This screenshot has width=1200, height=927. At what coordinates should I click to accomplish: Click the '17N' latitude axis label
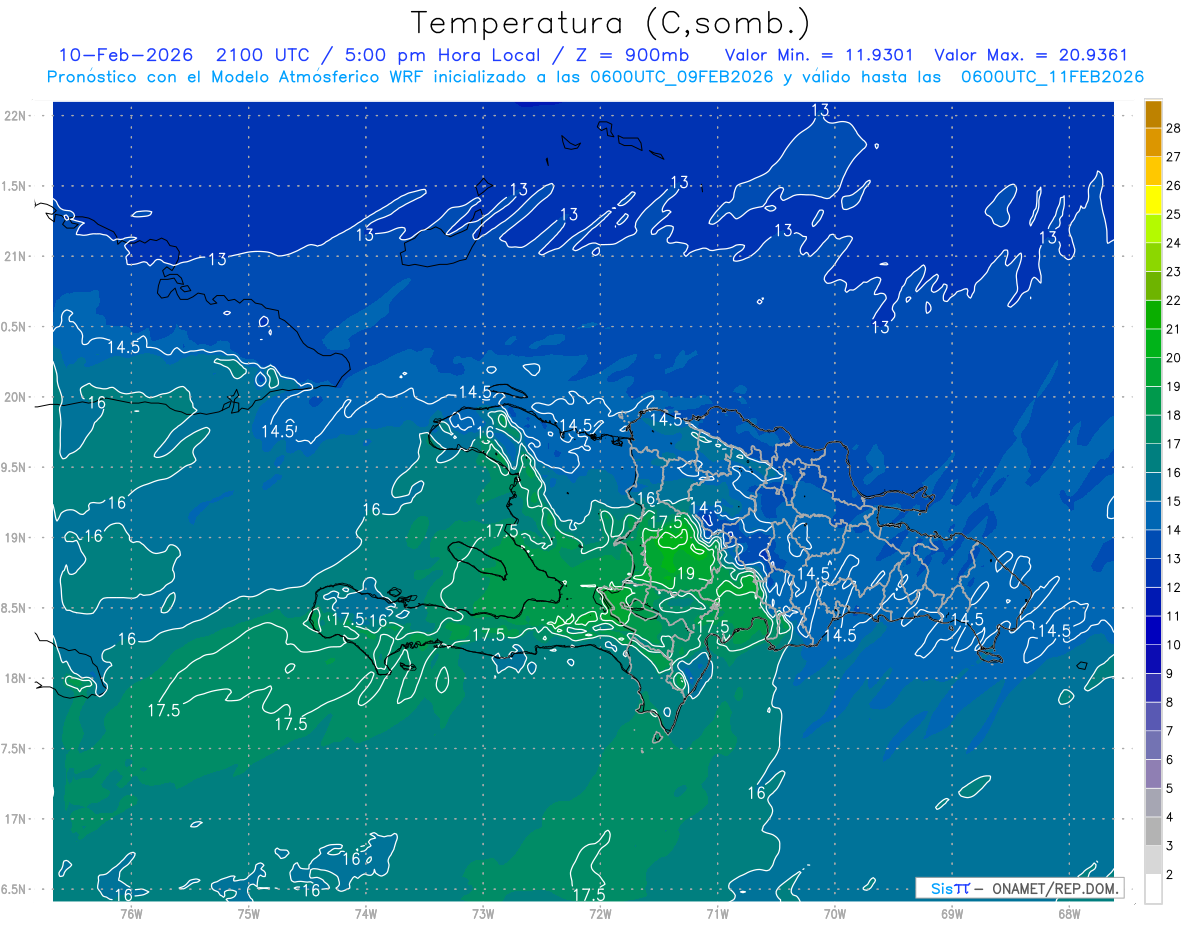pos(15,819)
